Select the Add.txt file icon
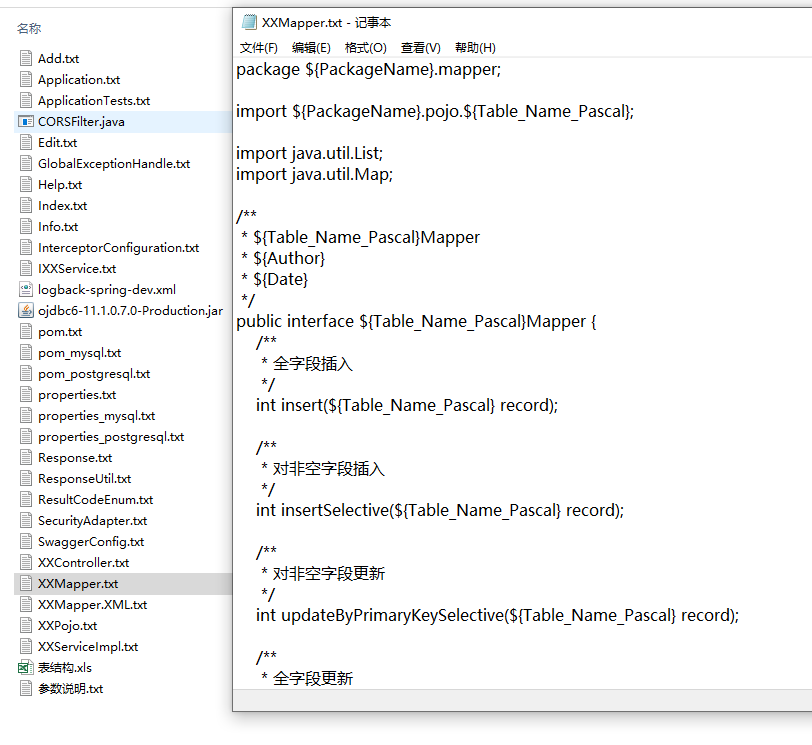The image size is (812, 745). [x=26, y=58]
